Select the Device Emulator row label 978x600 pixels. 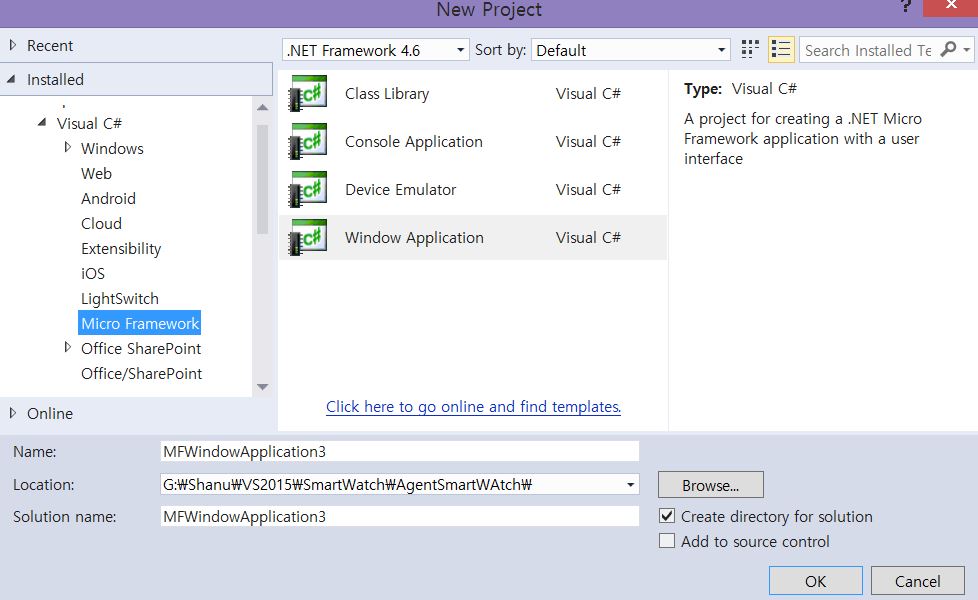[400, 190]
